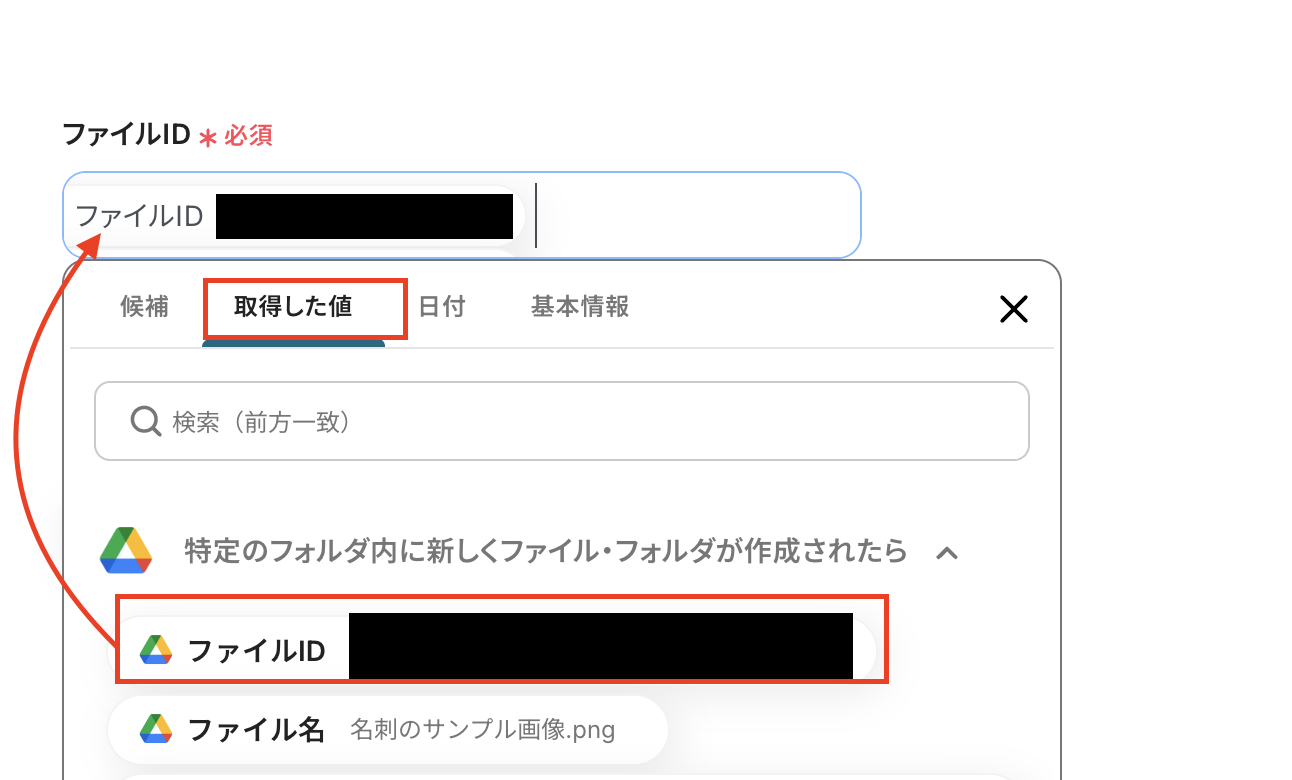Switch to the 候補 tab
1292x780 pixels.
click(144, 306)
